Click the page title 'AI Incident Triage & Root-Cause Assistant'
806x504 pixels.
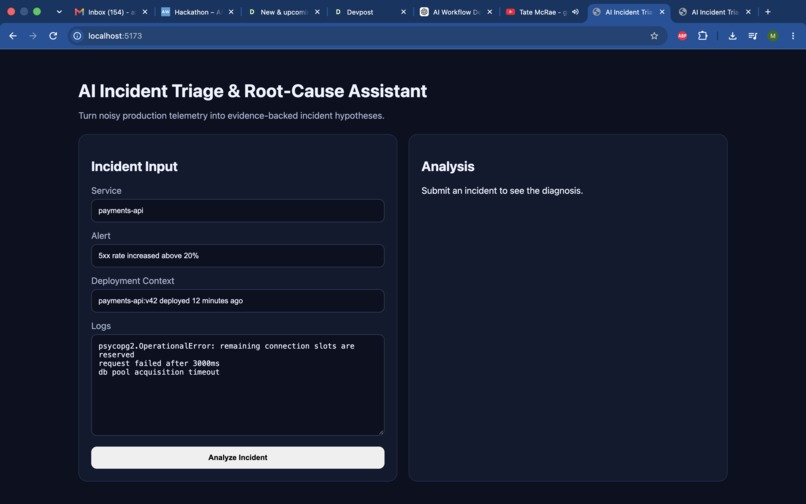click(252, 91)
